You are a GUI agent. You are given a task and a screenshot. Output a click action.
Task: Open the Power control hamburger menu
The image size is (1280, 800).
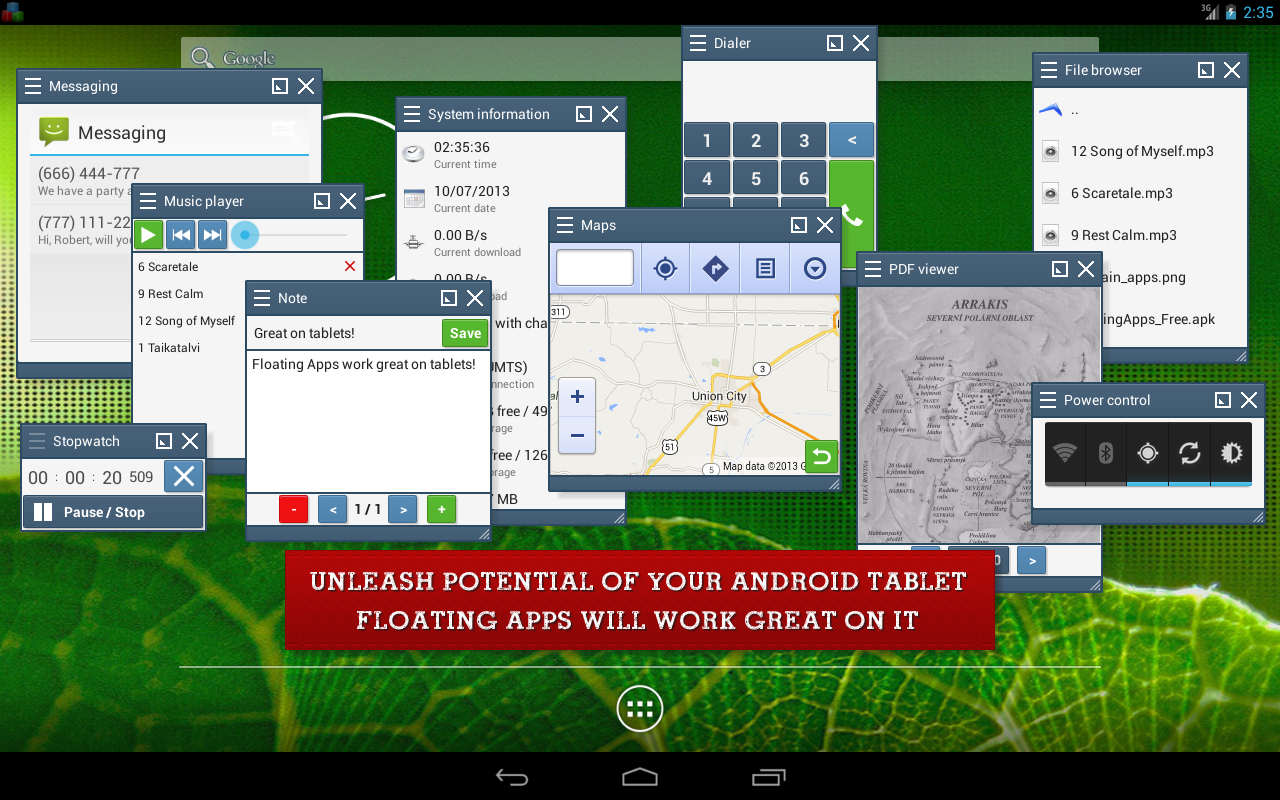(1048, 400)
